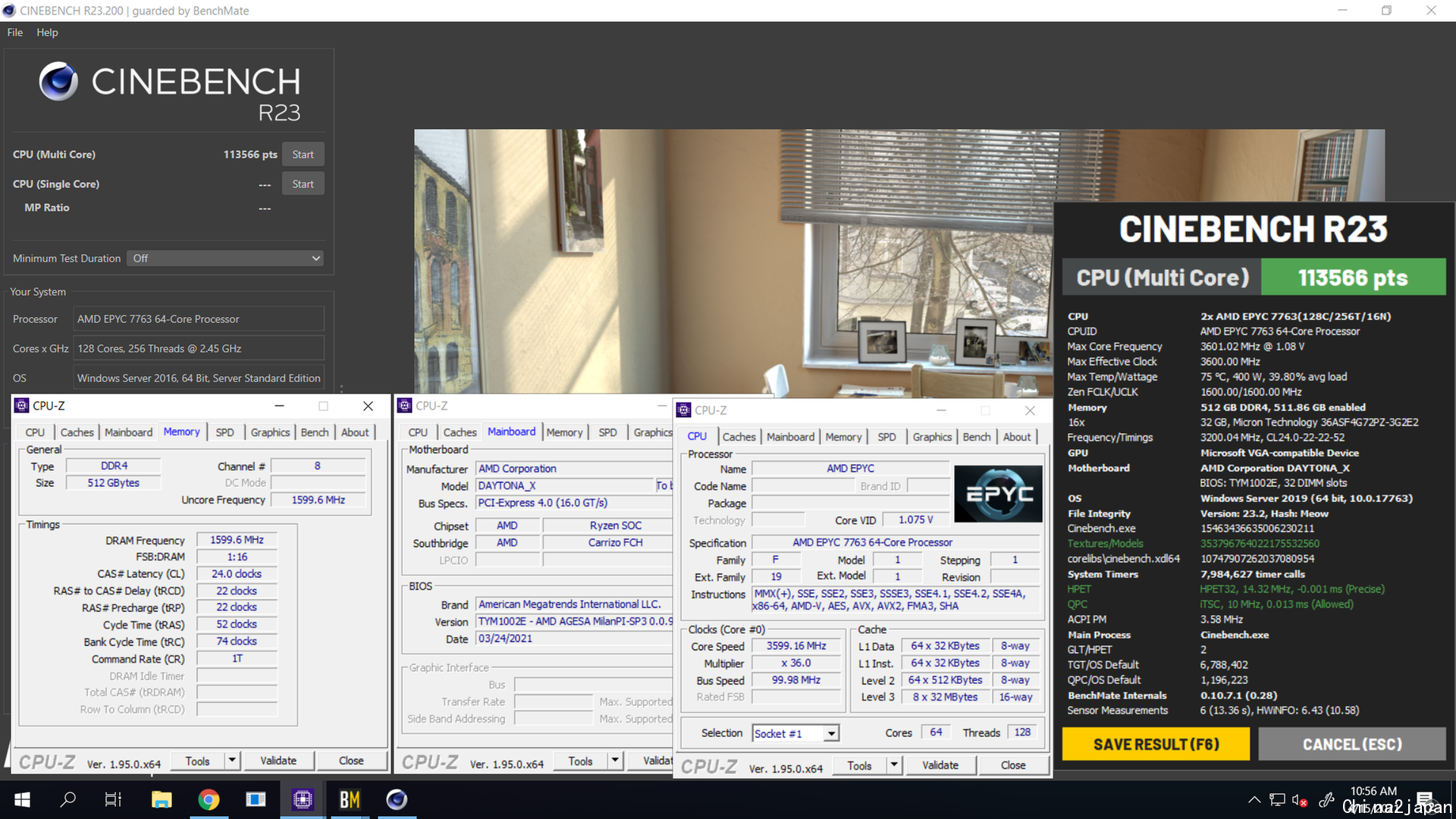Click Close button in right CPU-Z window

click(x=1013, y=766)
